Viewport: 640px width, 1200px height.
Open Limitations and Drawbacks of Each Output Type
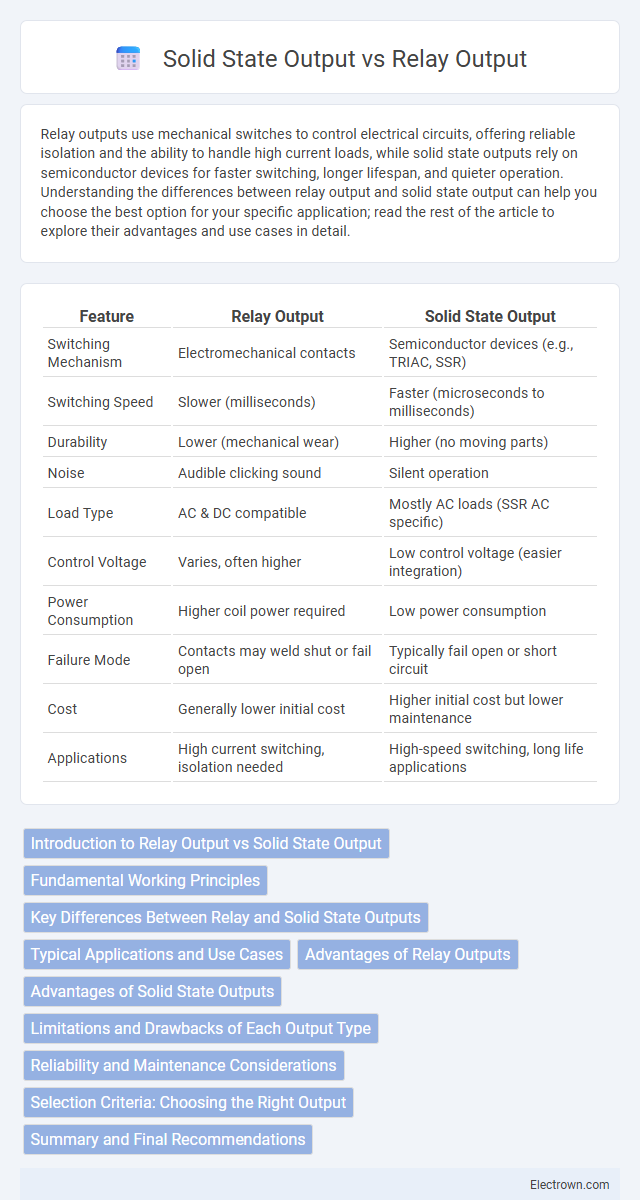tap(201, 1029)
